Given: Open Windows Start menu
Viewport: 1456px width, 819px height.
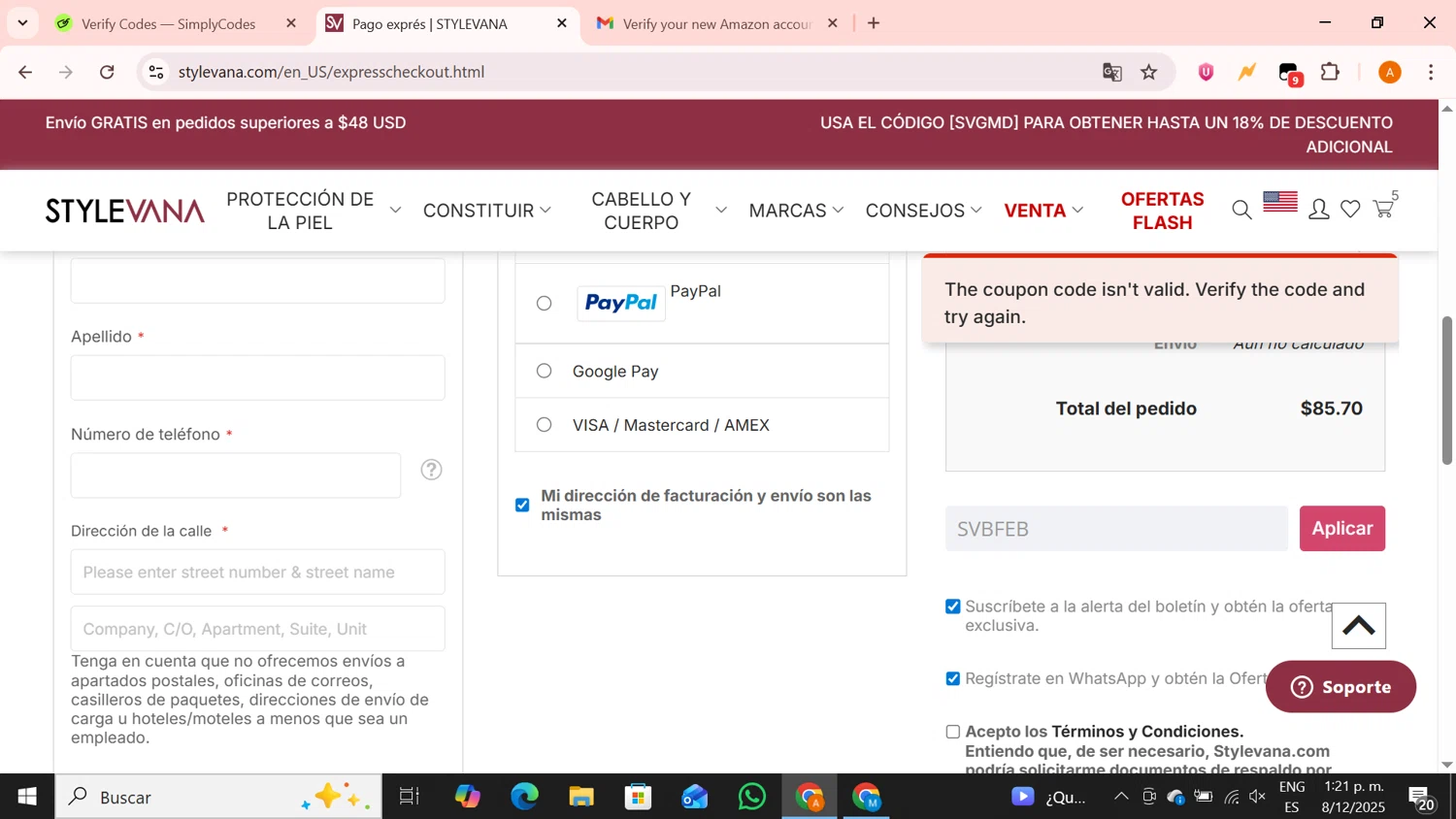Looking at the screenshot, I should (x=27, y=797).
